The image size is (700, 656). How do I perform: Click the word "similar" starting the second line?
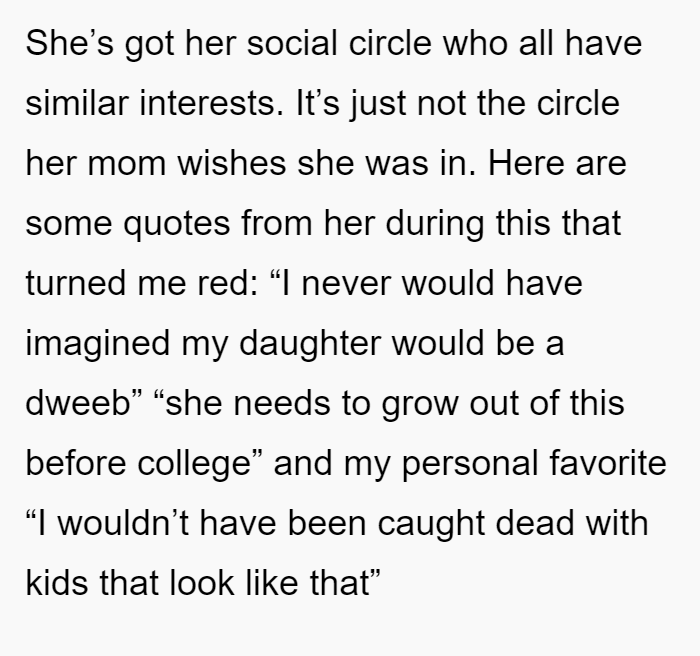pos(77,103)
